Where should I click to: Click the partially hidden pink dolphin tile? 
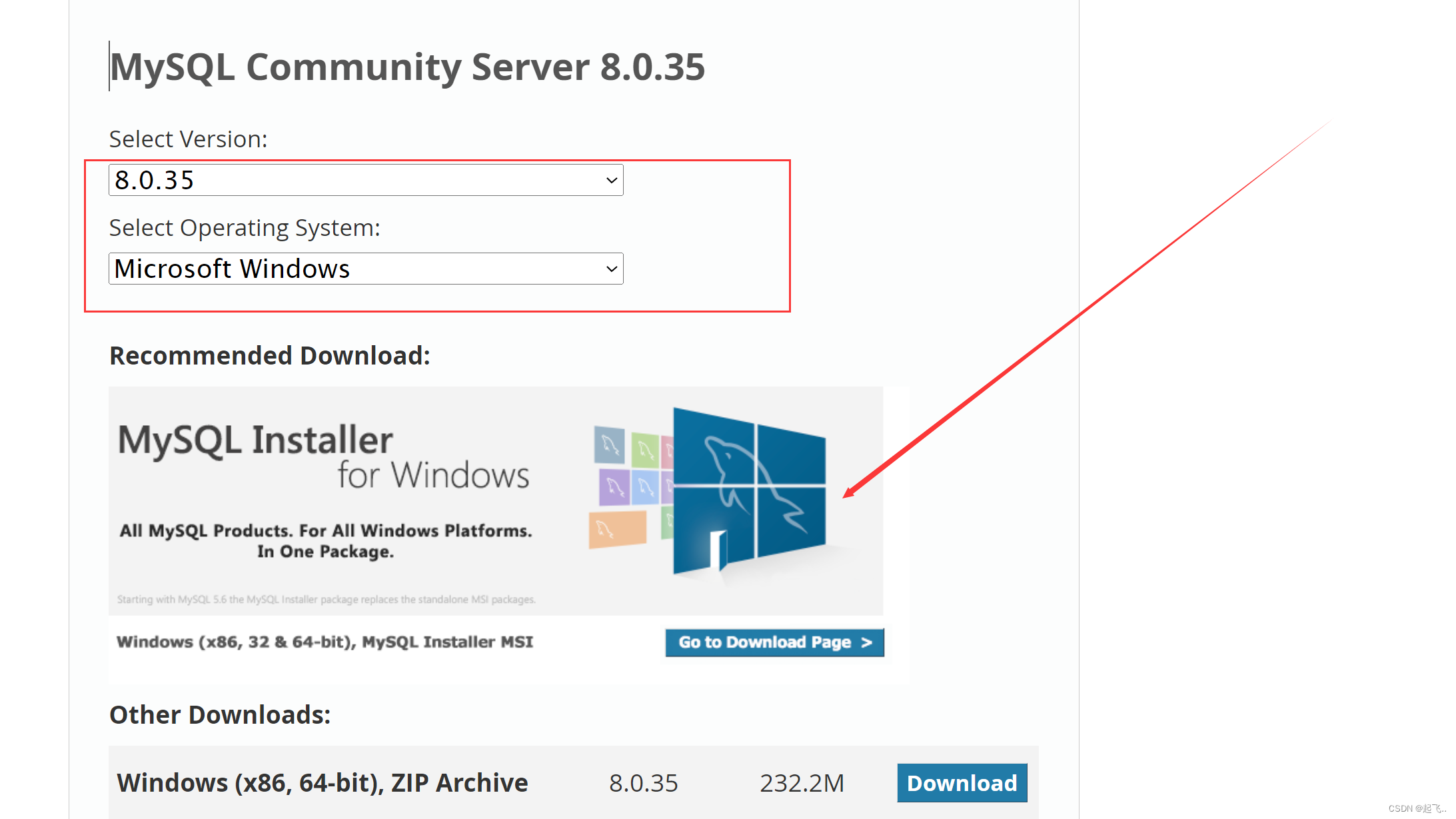coord(667,452)
